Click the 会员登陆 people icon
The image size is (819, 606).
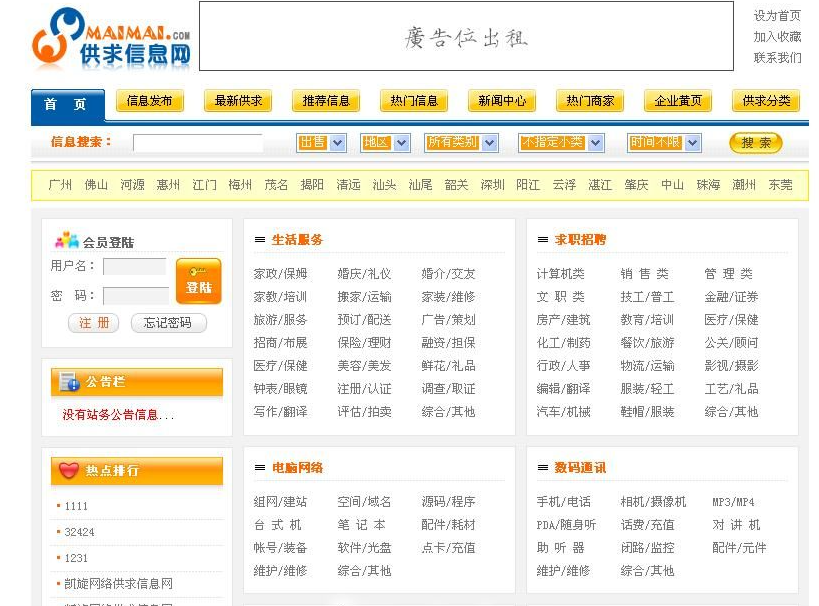click(66, 241)
